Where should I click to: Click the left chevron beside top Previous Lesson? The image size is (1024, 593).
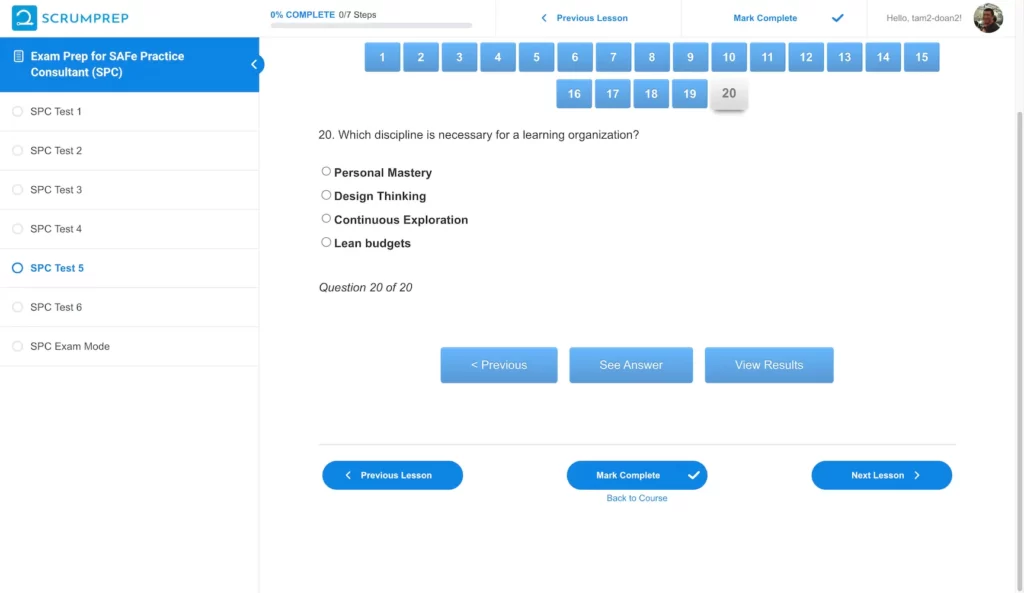click(544, 18)
